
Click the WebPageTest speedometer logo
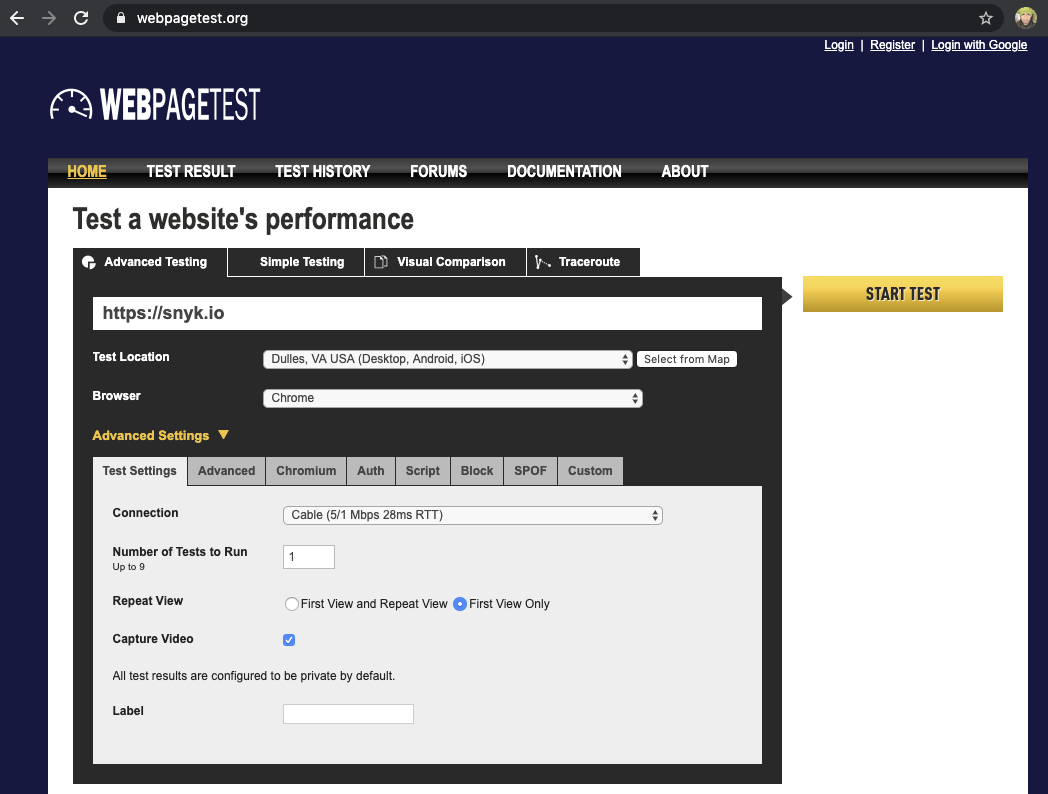point(72,104)
